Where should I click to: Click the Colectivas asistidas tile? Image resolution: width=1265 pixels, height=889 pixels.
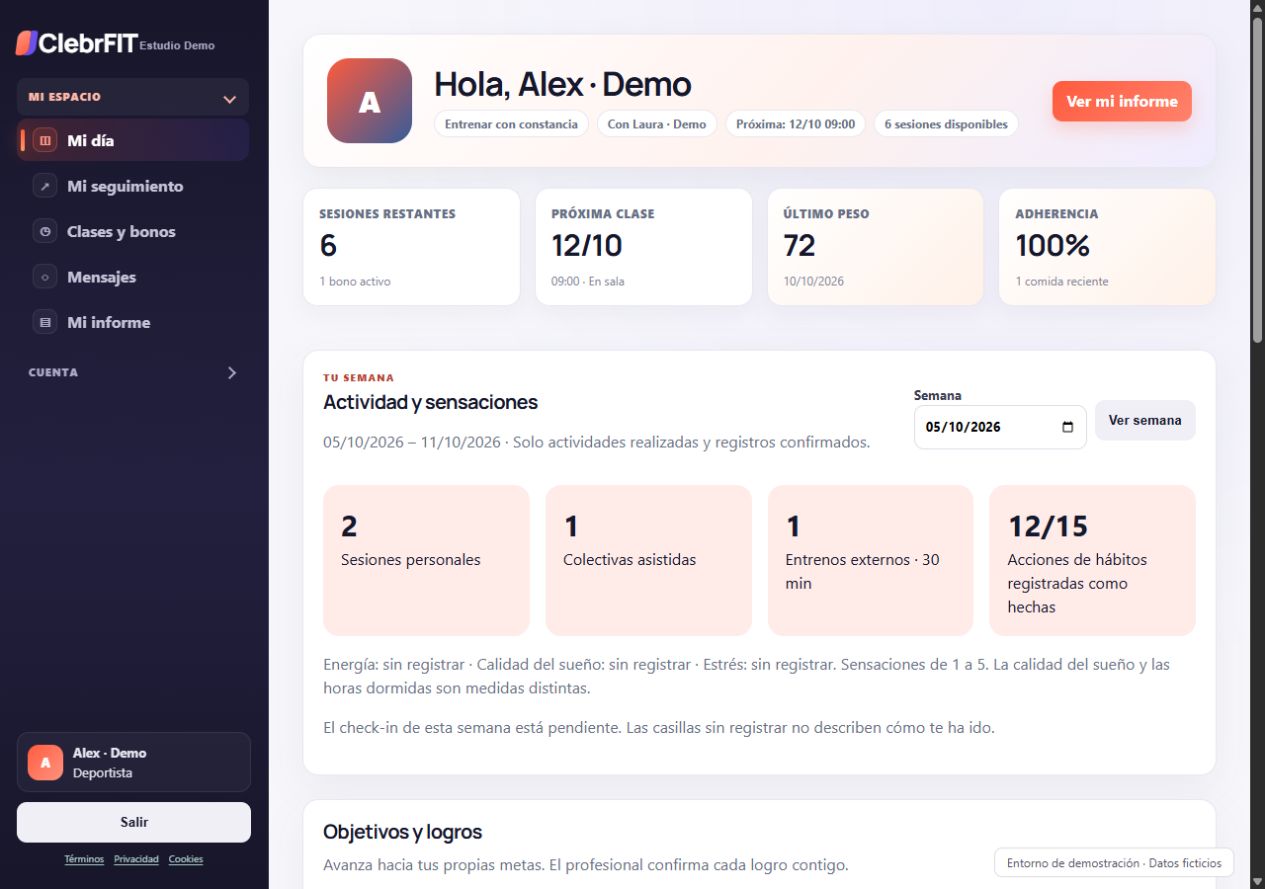[x=648, y=560]
